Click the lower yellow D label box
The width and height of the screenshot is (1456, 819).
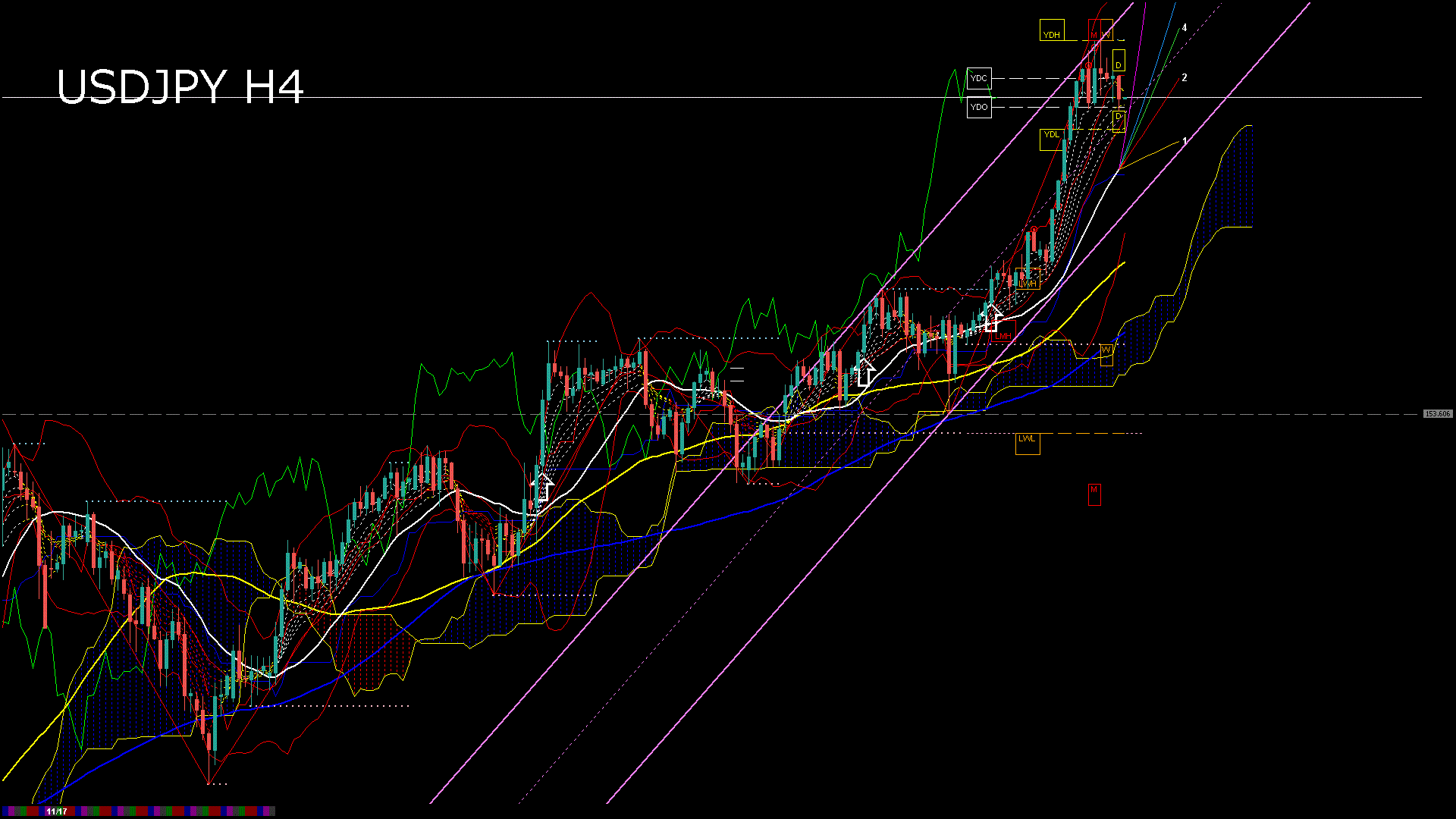tap(1119, 120)
